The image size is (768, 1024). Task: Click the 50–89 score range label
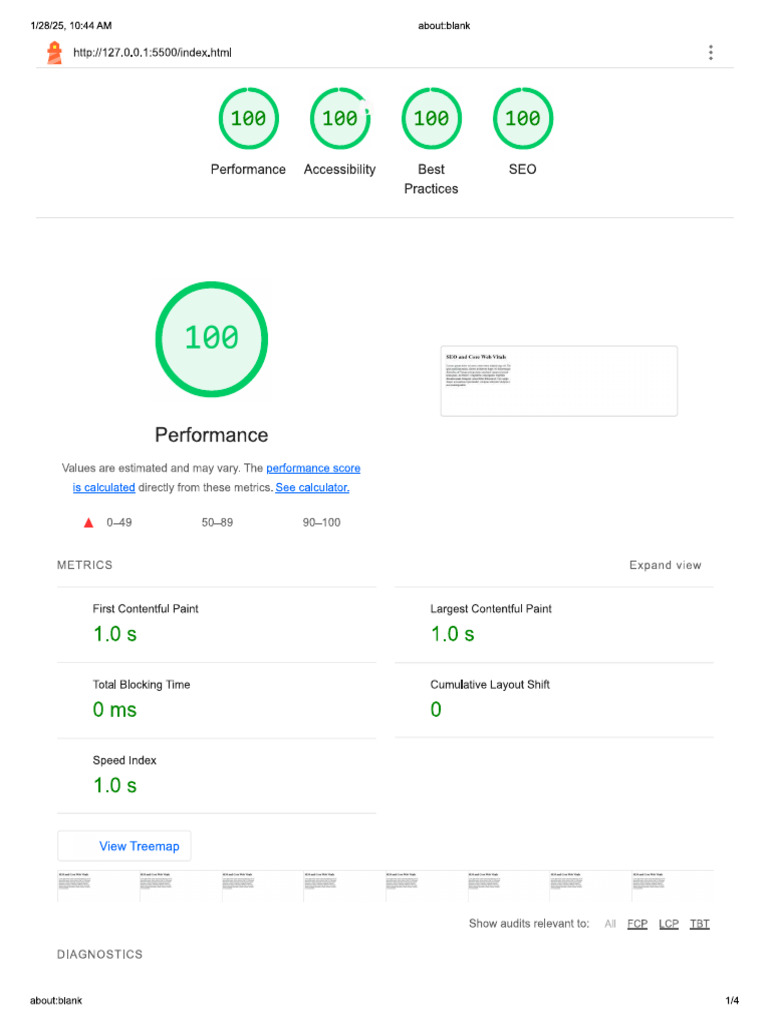217,522
